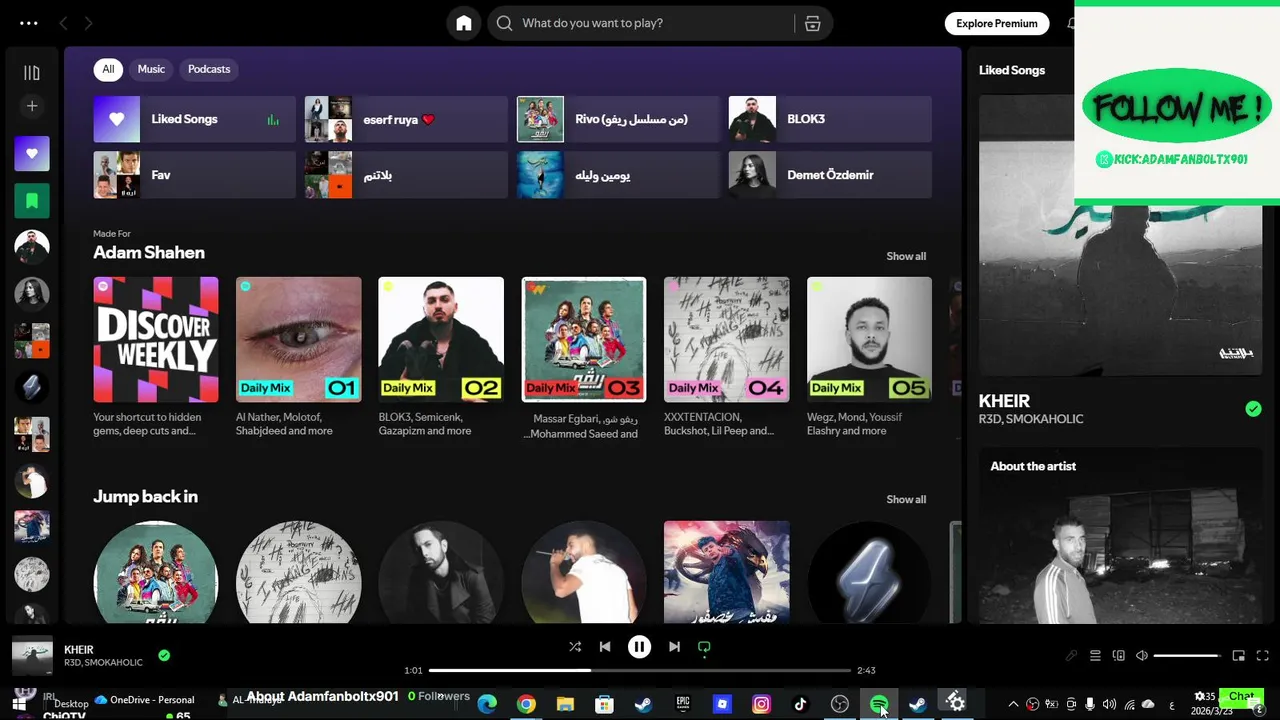Click now playing album art in player bar
Image resolution: width=1280 pixels, height=720 pixels.
[32, 656]
